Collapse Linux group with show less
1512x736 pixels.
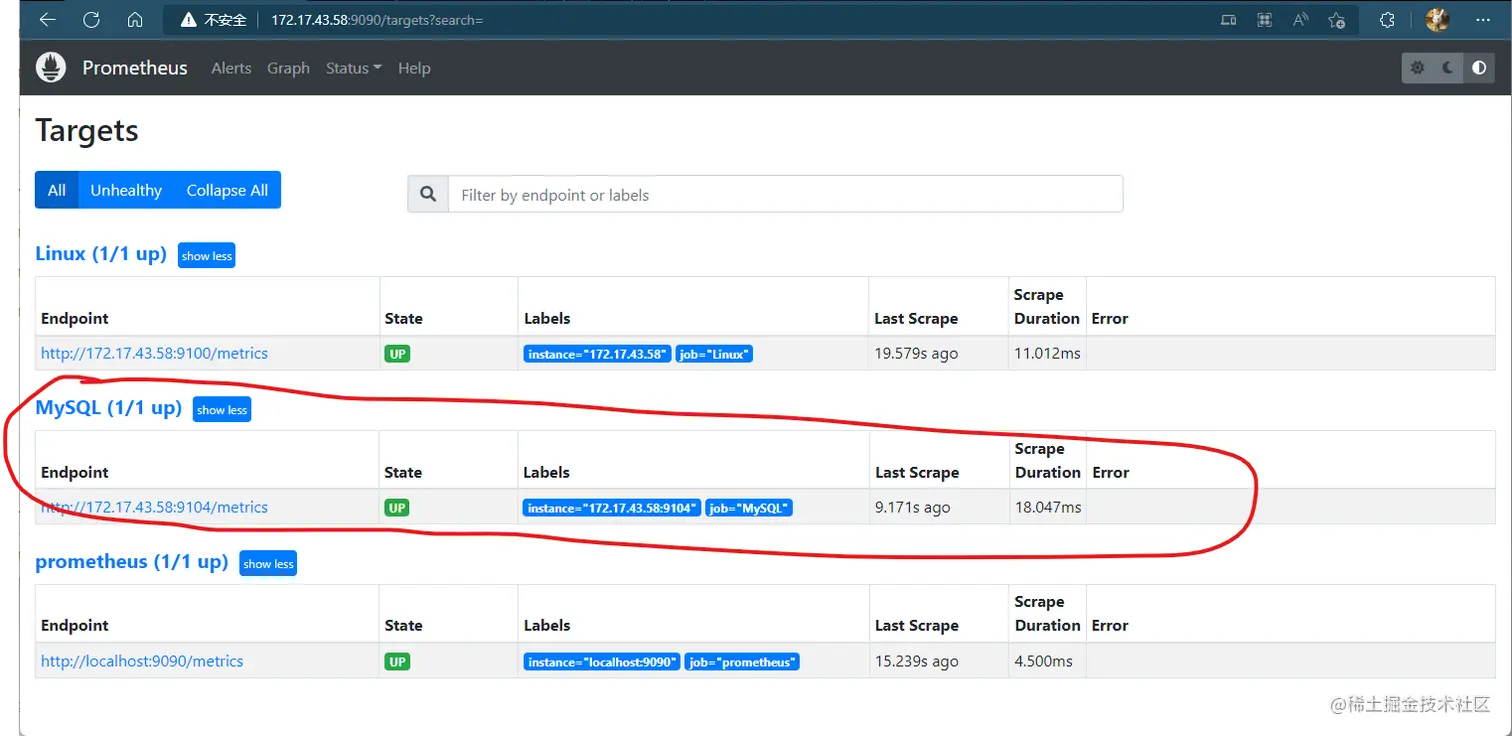pyautogui.click(x=207, y=256)
